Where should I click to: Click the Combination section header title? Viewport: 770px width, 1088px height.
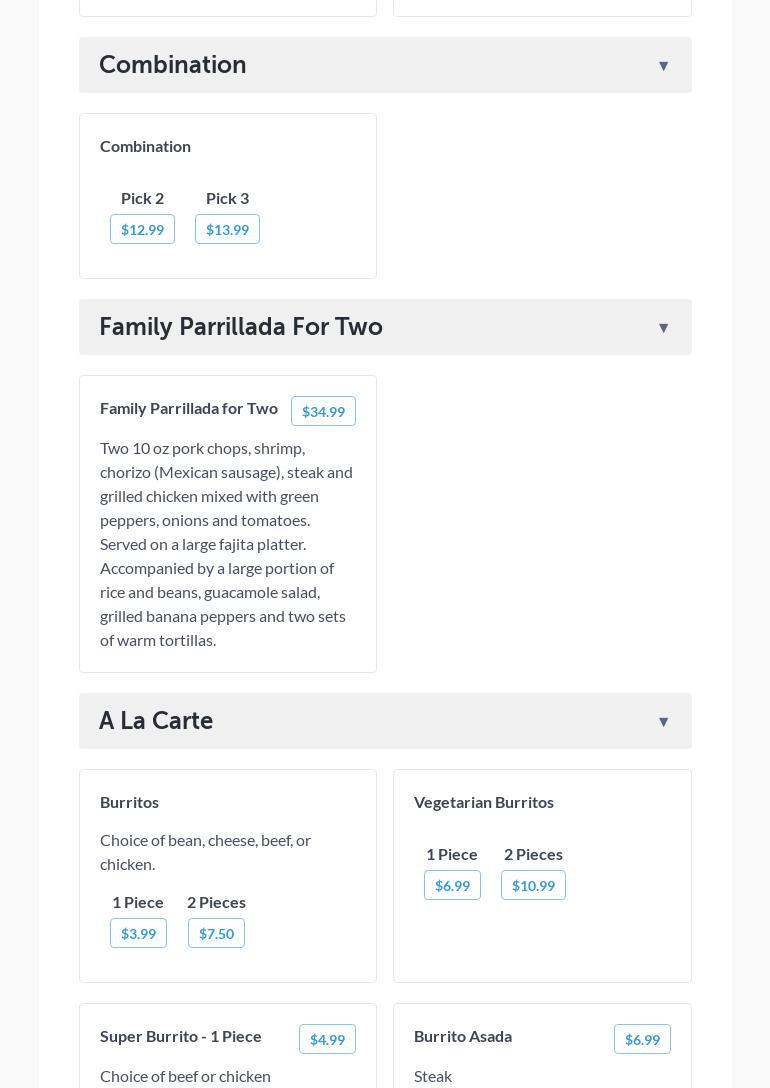(173, 65)
